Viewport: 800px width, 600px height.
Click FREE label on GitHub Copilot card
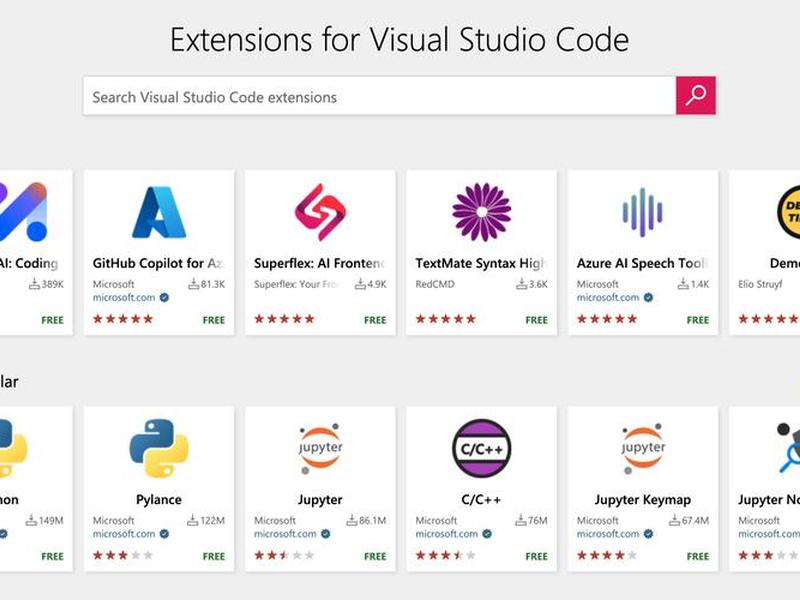pyautogui.click(x=214, y=320)
